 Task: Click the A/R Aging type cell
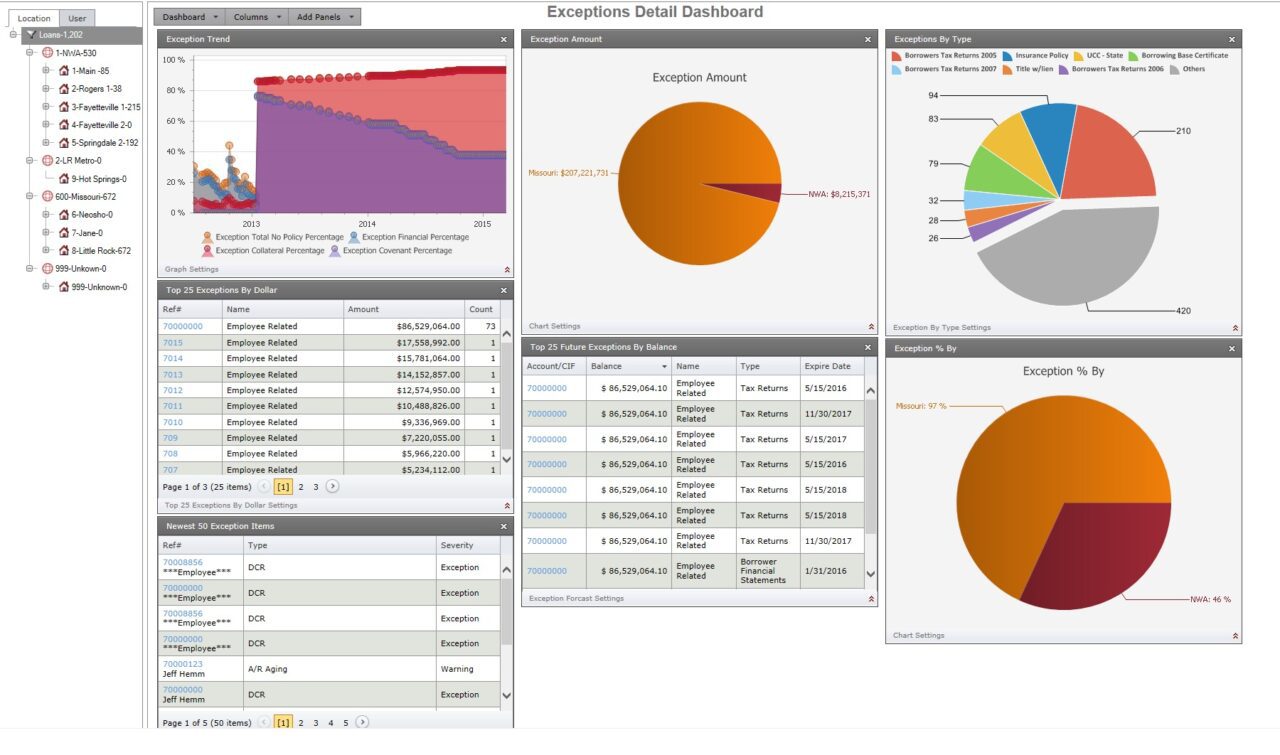click(x=340, y=669)
